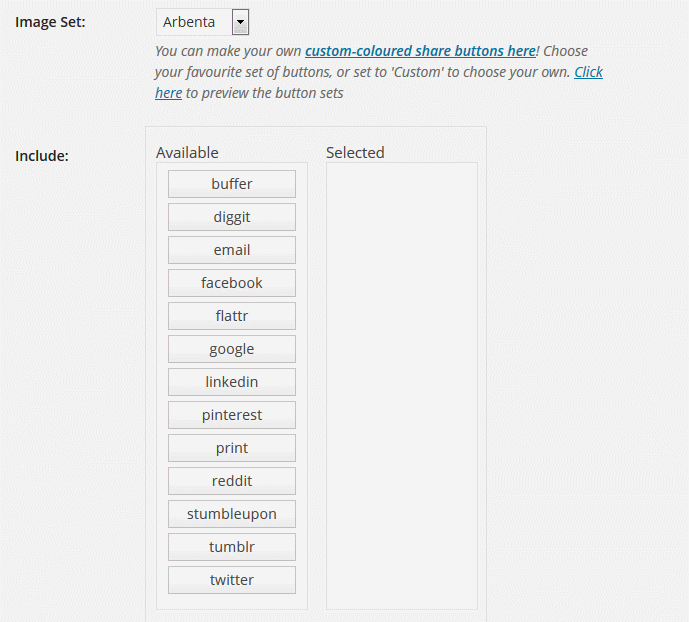This screenshot has width=689, height=622.
Task: Choose the linkedin button
Action: click(x=232, y=382)
